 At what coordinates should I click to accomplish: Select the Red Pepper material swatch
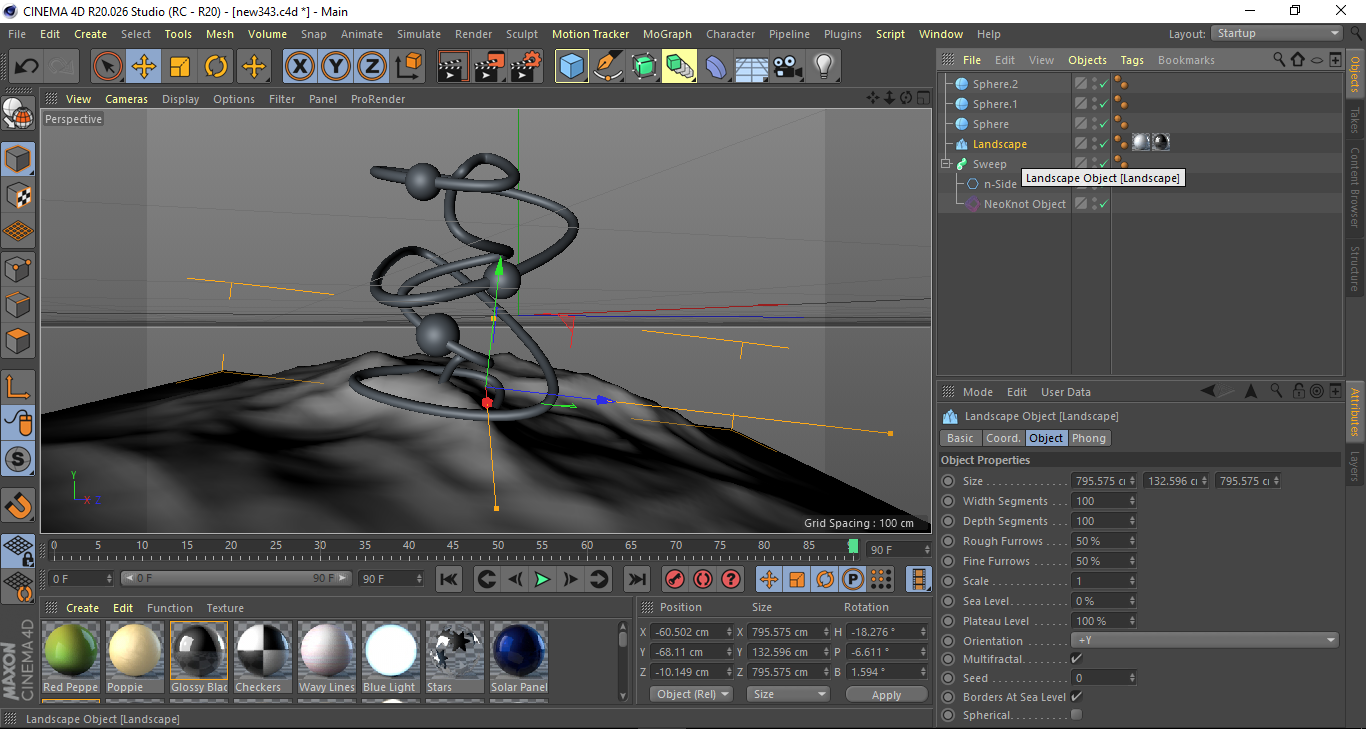tap(71, 657)
